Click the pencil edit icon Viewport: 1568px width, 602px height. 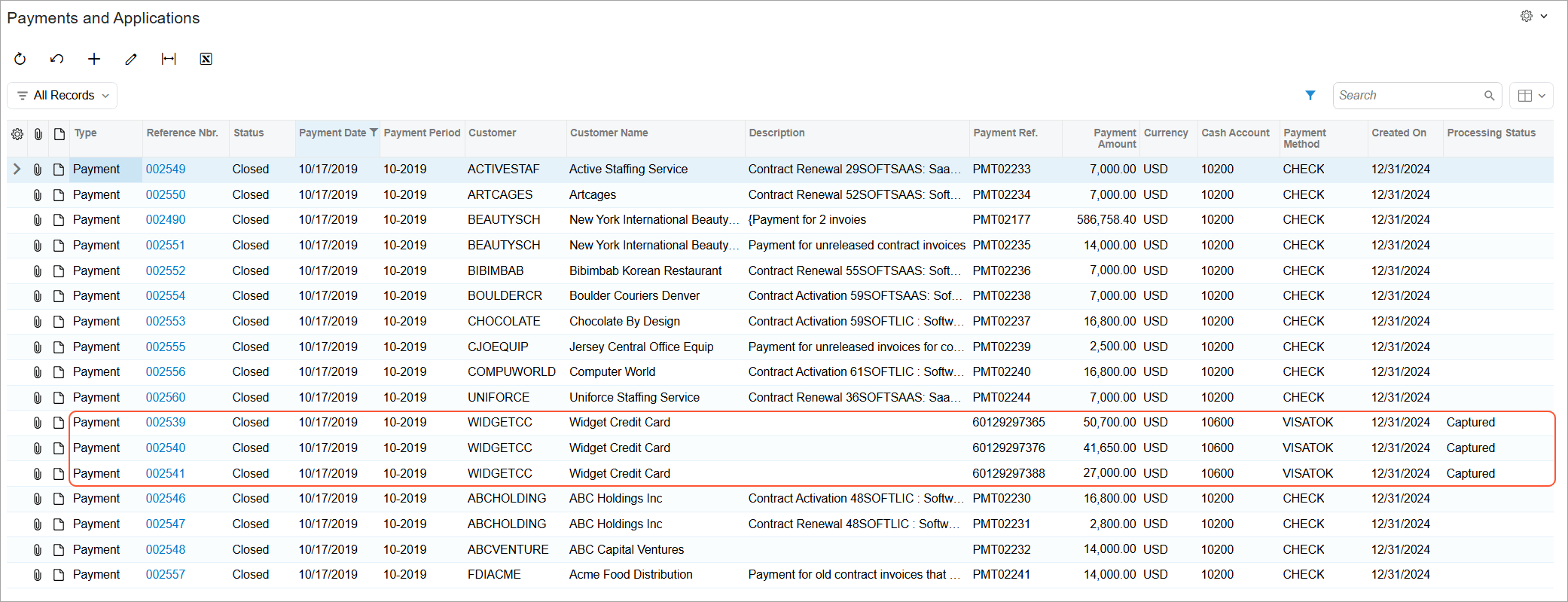131,59
